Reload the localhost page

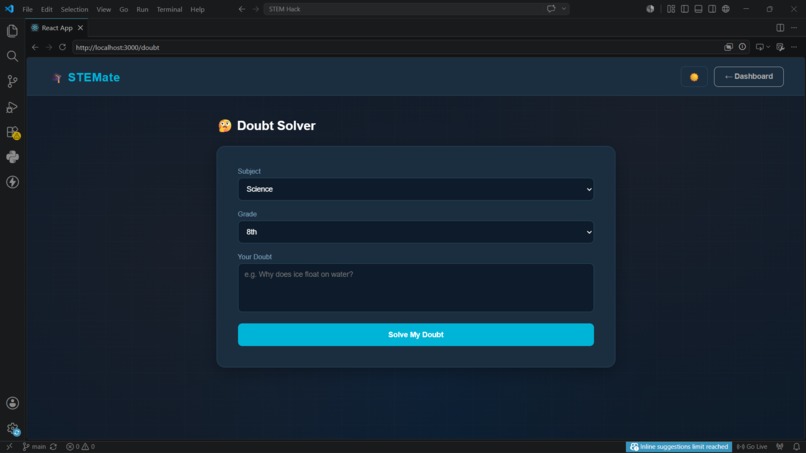point(62,47)
